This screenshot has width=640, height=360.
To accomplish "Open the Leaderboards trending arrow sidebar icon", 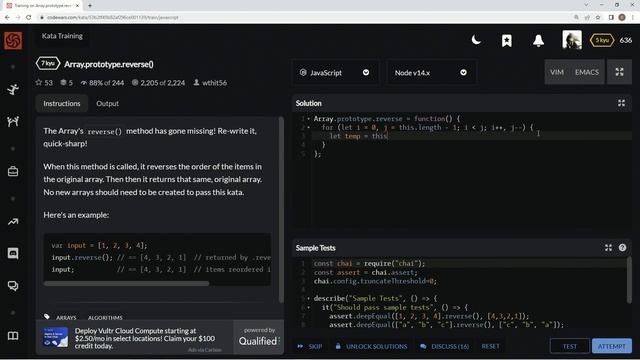I will pyautogui.click(x=13, y=222).
